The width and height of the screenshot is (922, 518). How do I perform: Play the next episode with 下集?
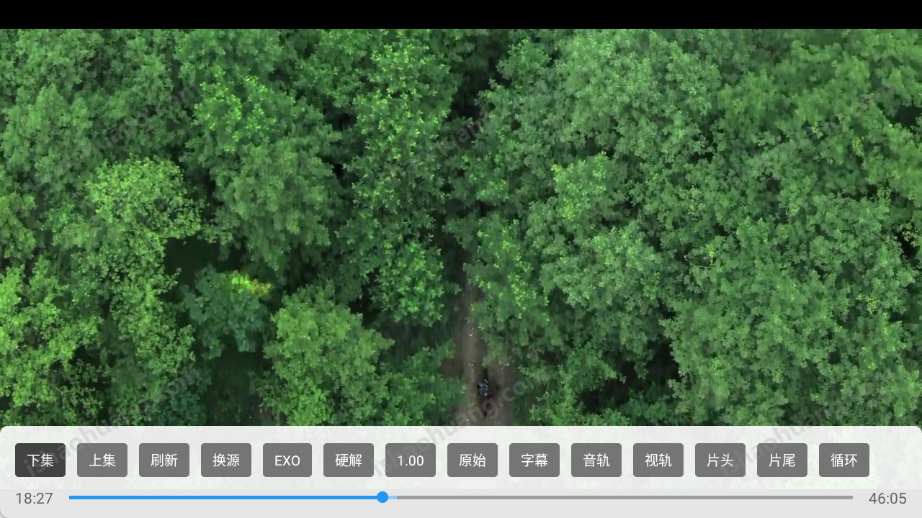[x=40, y=460]
